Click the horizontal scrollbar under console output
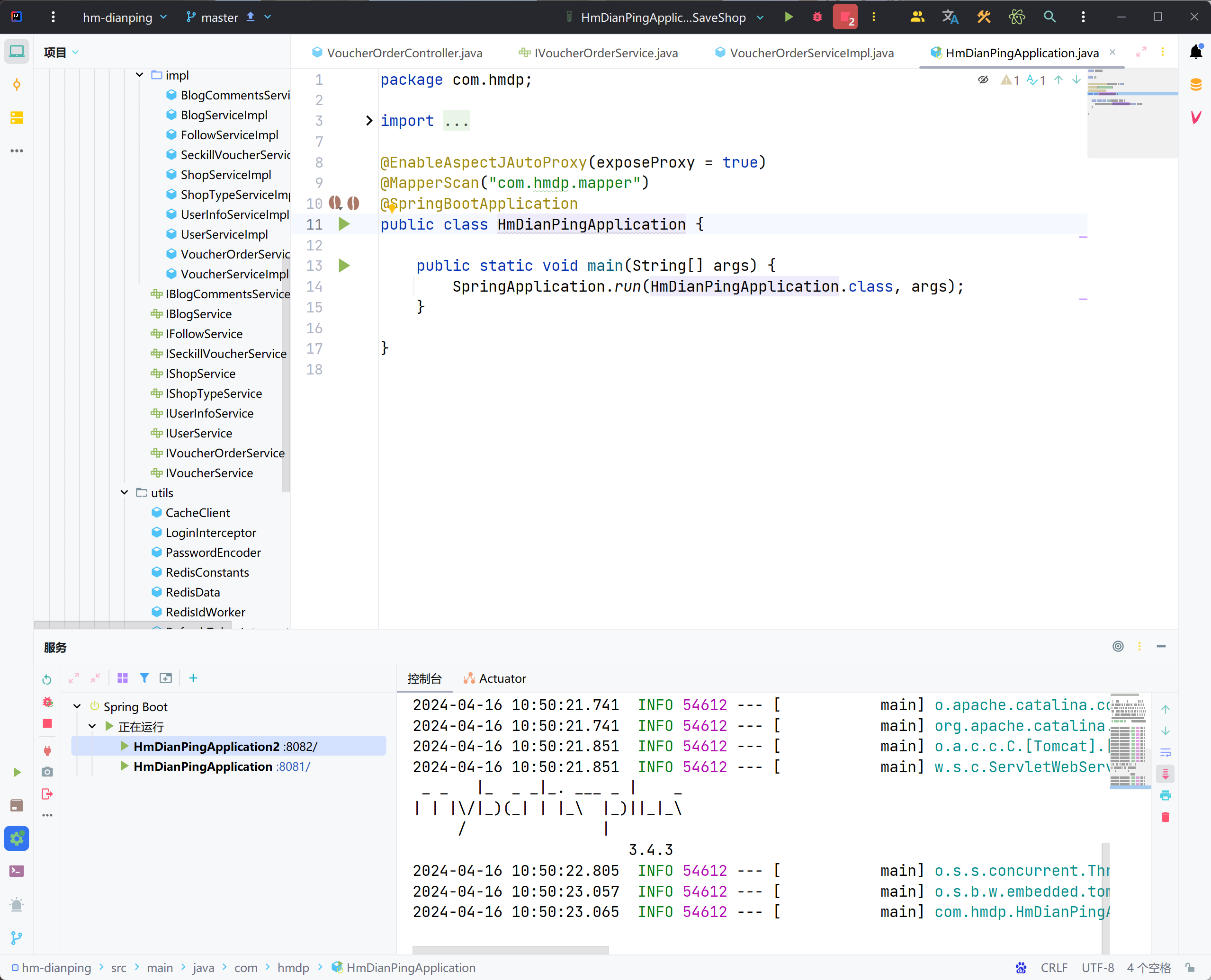Screen dimensions: 1211x980 [x=511, y=950]
